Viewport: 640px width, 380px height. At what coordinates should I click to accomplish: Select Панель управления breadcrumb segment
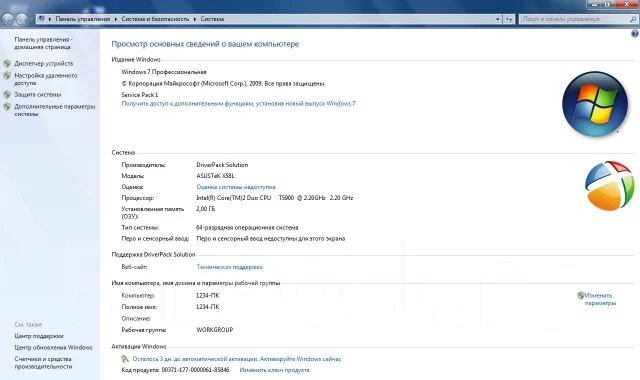point(83,19)
